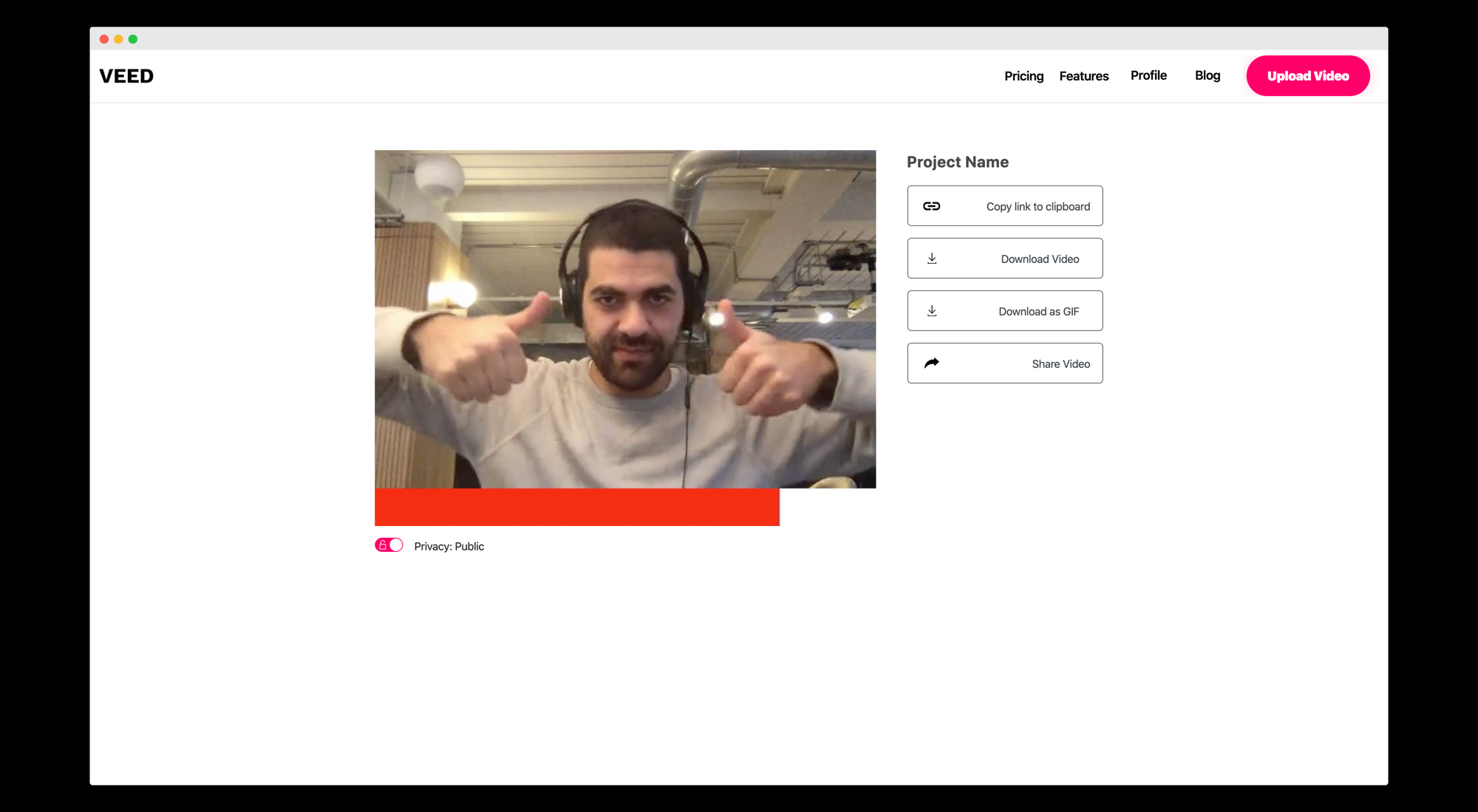Open the Blog link
Image resolution: width=1478 pixels, height=812 pixels.
point(1208,75)
